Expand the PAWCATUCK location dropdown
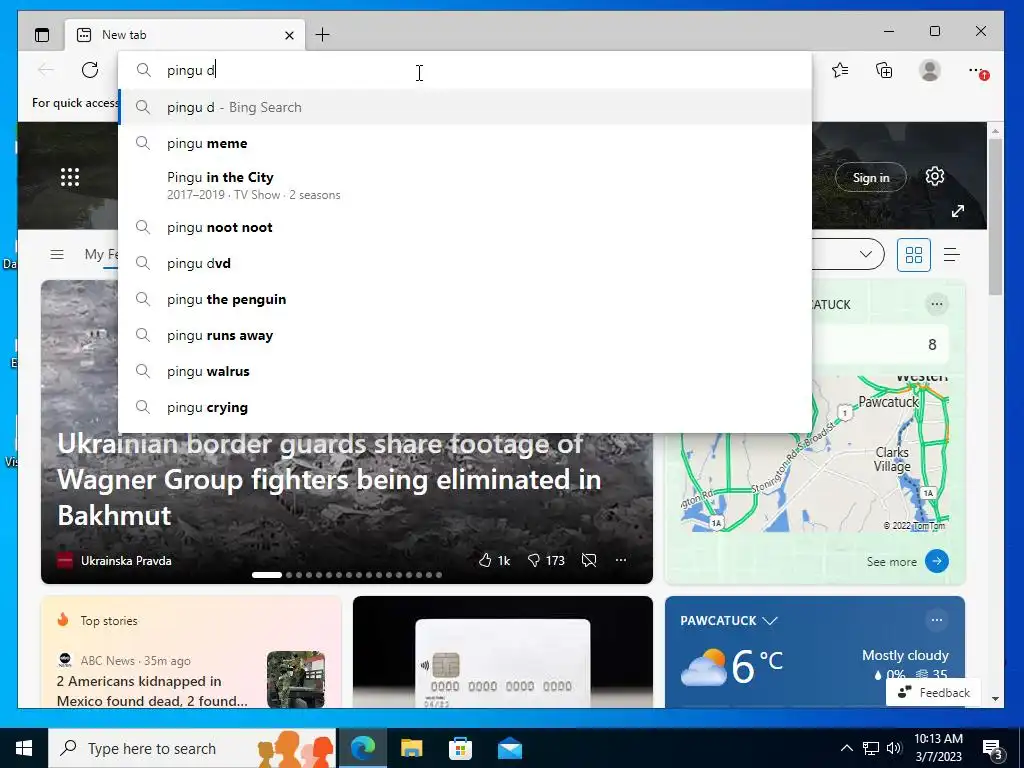1024x768 pixels. point(770,620)
